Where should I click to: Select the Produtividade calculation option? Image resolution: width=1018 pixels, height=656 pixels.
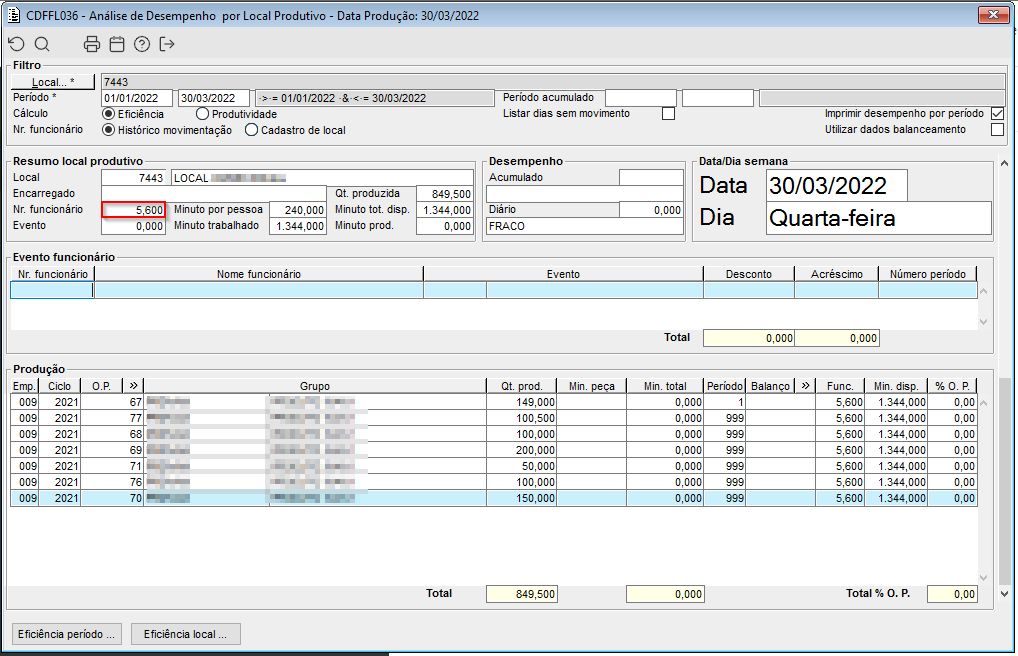coord(203,114)
